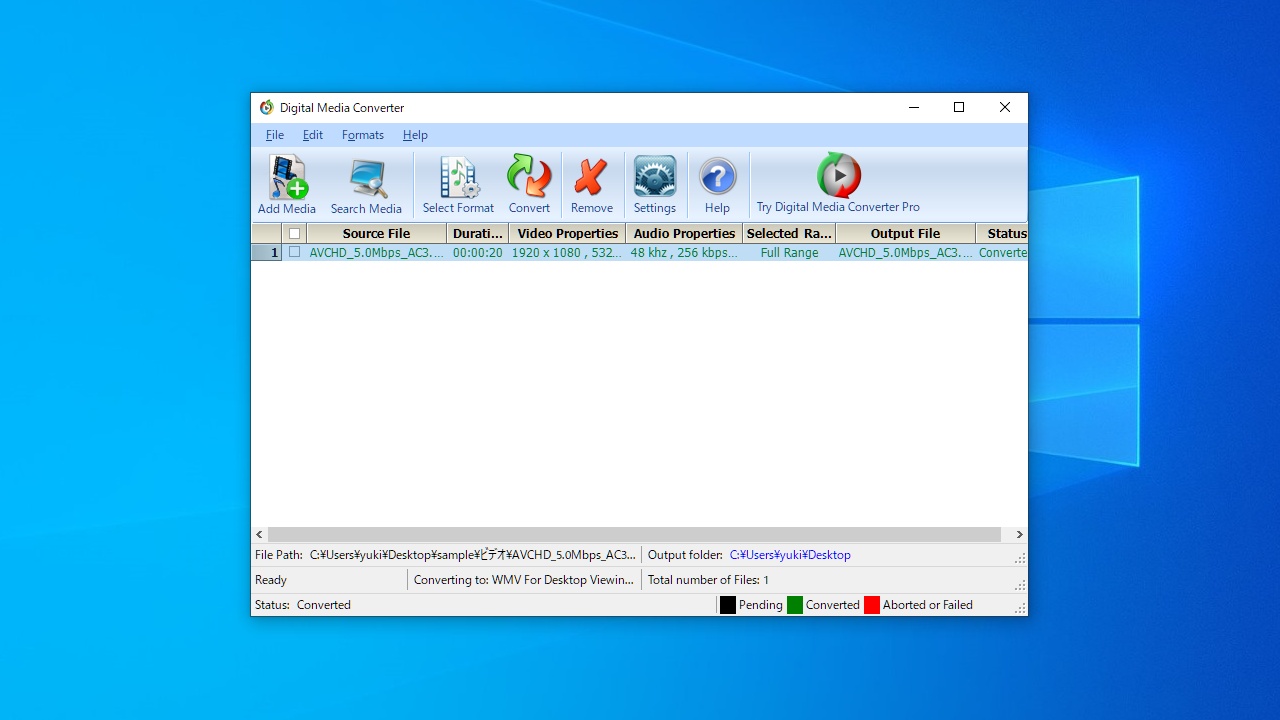Click the 1920 x 1080 video cell
This screenshot has height=720, width=1280.
click(x=568, y=253)
